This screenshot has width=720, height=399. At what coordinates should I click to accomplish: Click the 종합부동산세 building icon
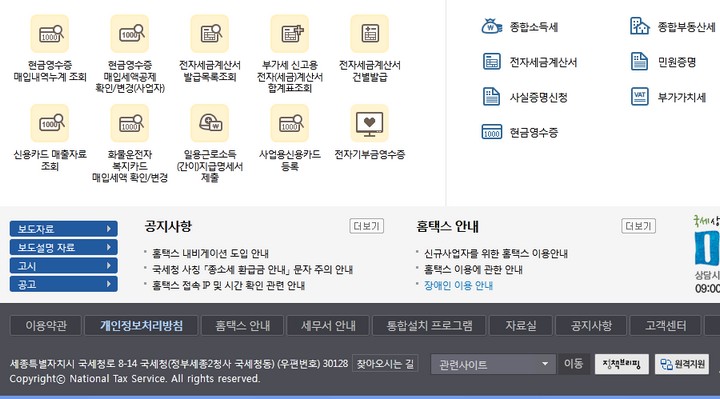pyautogui.click(x=639, y=26)
